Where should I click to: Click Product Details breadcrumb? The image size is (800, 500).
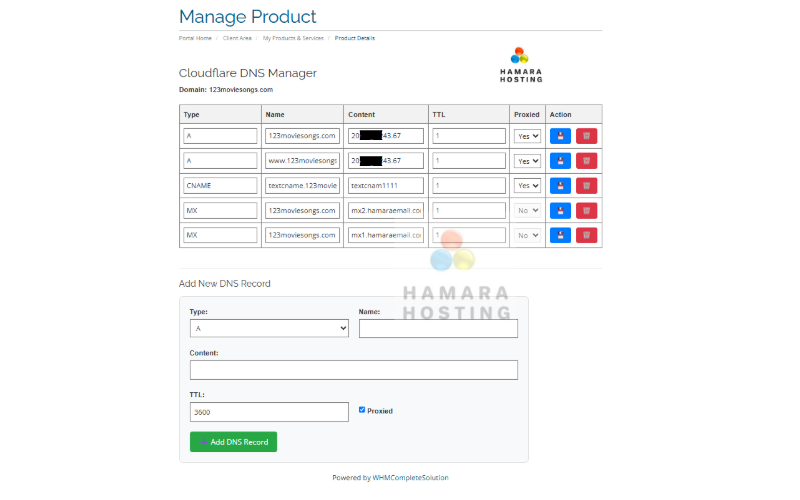click(355, 38)
